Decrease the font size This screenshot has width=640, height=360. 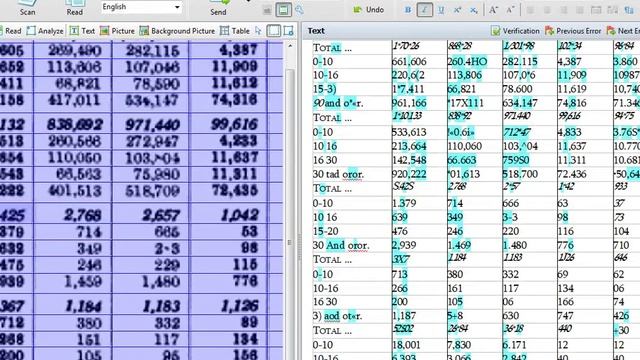point(510,10)
